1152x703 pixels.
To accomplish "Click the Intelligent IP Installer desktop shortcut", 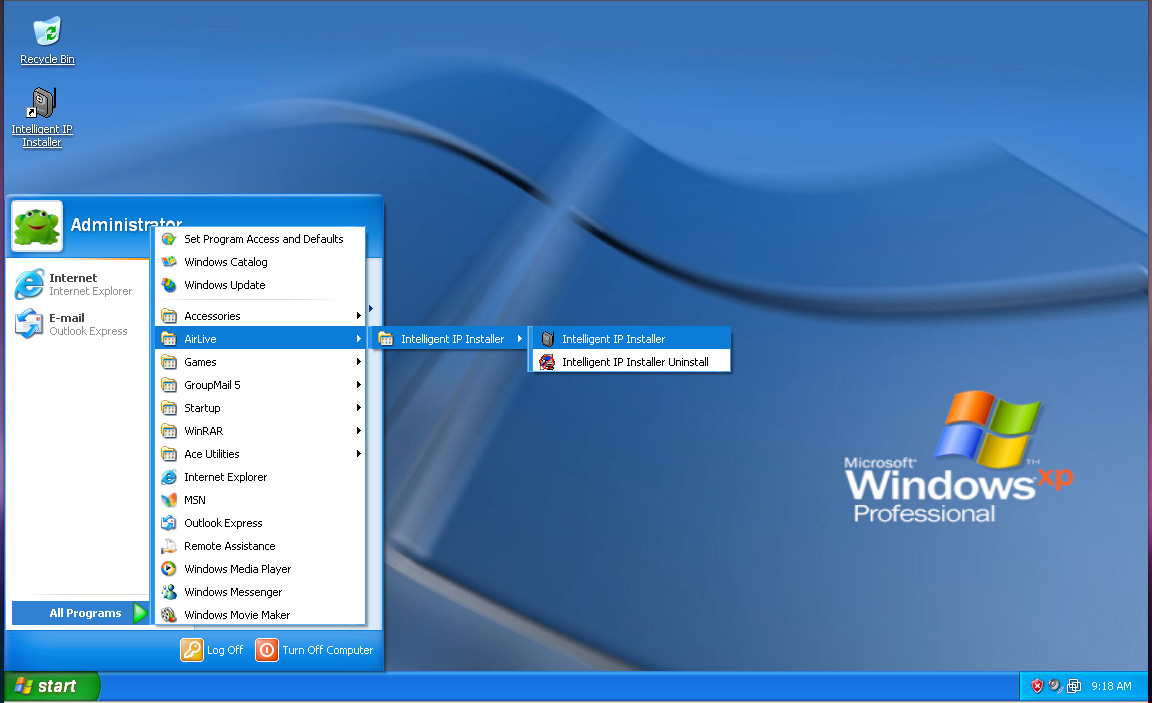I will pyautogui.click(x=42, y=113).
